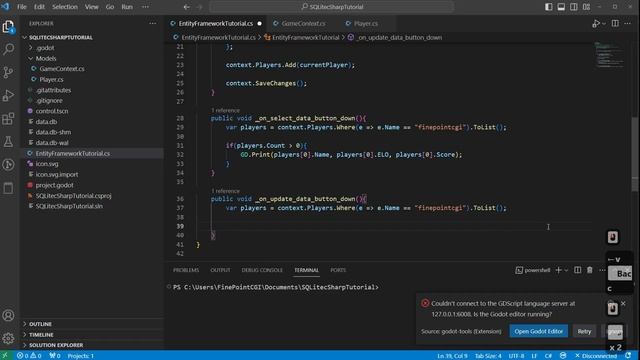Click EntityFrameworkTutorial class in breadcrumb

coord(305,38)
